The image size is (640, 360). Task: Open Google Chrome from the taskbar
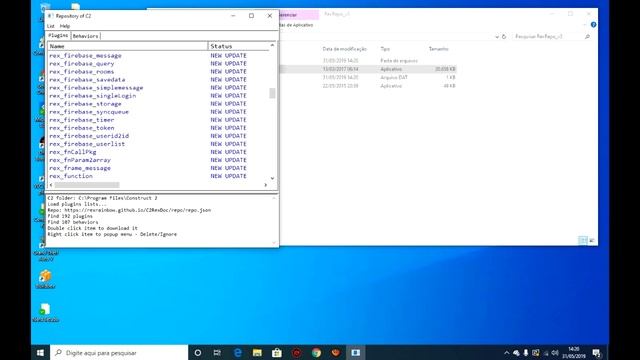(x=316, y=353)
